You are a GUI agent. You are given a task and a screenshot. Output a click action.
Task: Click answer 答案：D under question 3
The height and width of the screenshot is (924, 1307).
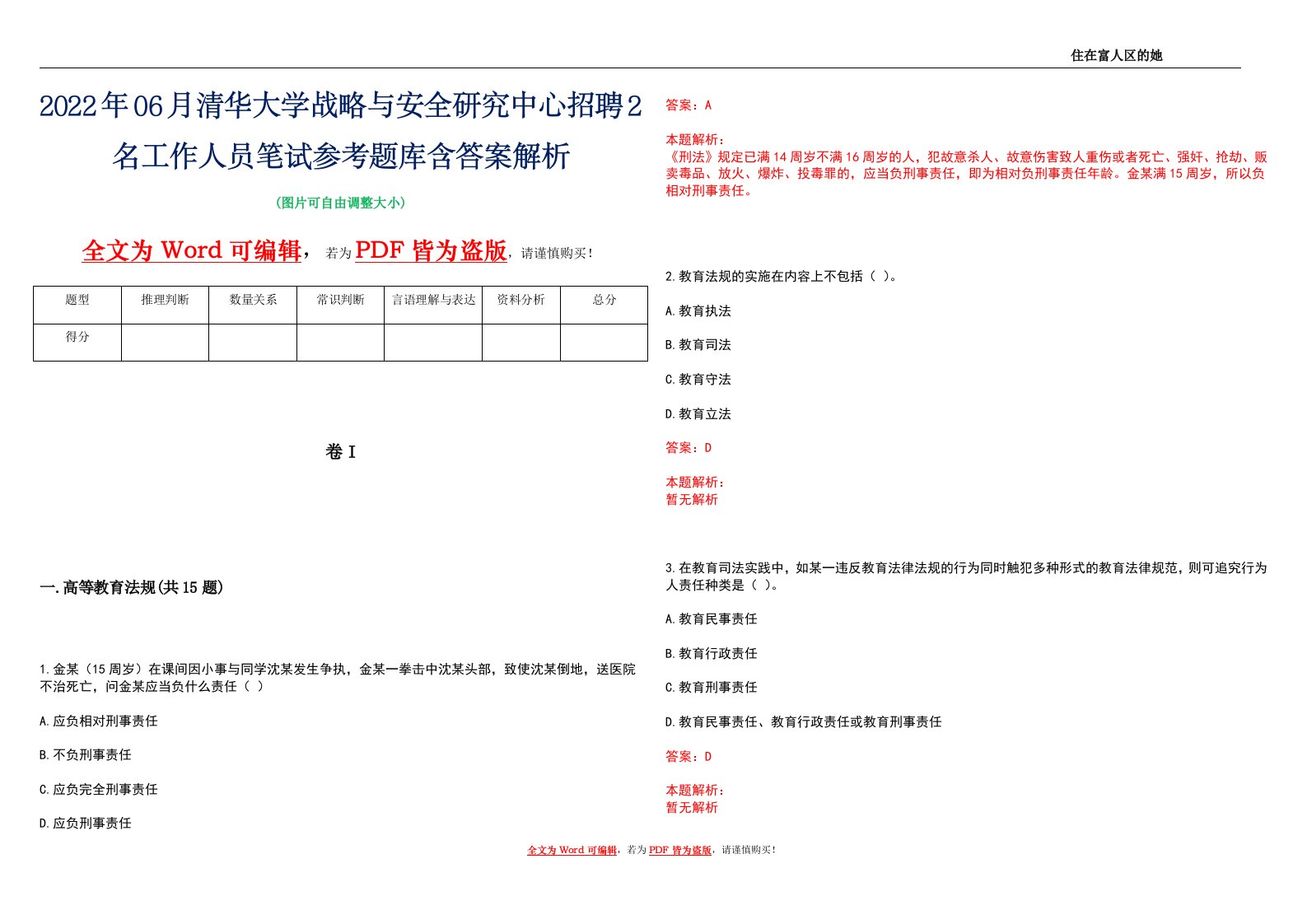[689, 756]
